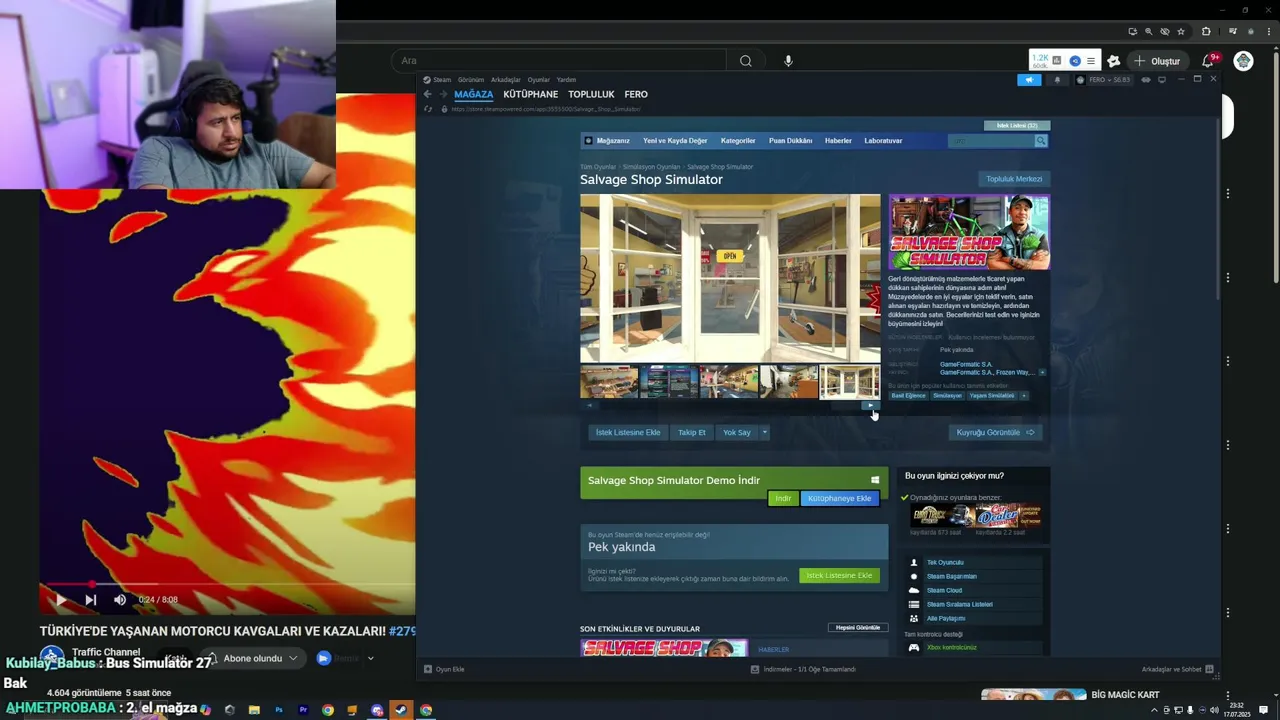Click the Steam store search magnifier
Image resolution: width=1280 pixels, height=720 pixels.
pos(1041,141)
